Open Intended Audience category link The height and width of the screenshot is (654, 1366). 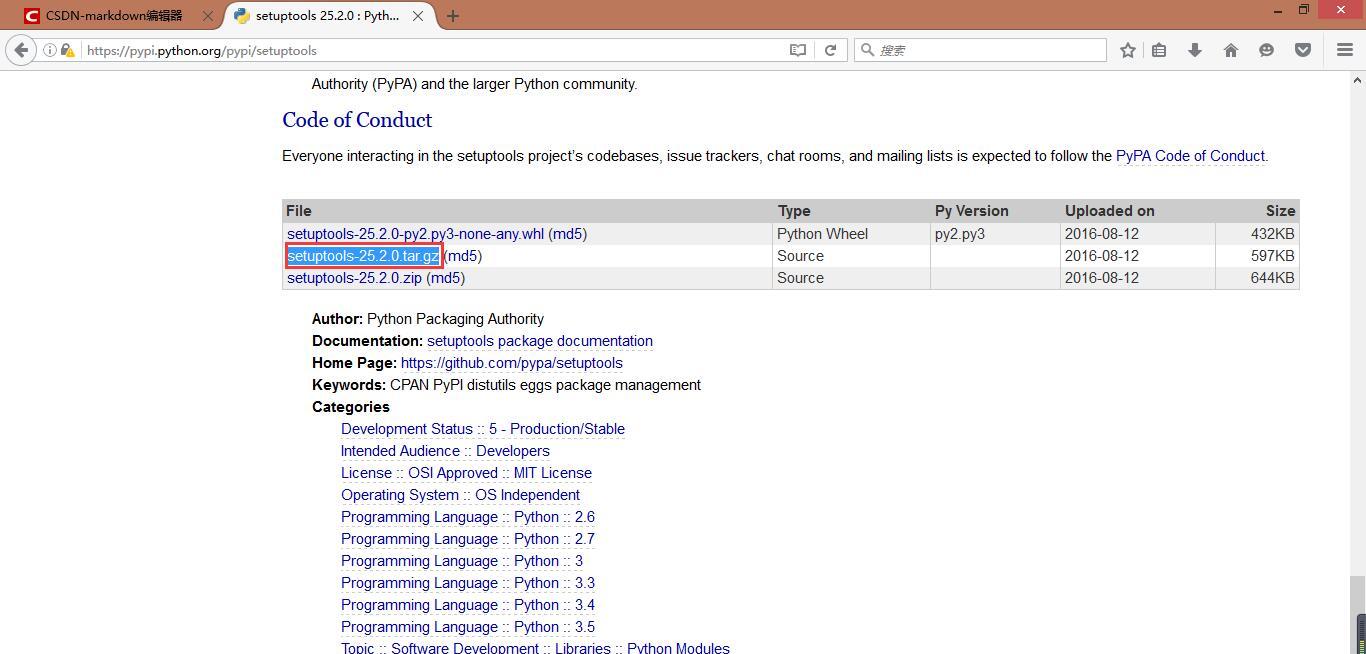(x=400, y=451)
